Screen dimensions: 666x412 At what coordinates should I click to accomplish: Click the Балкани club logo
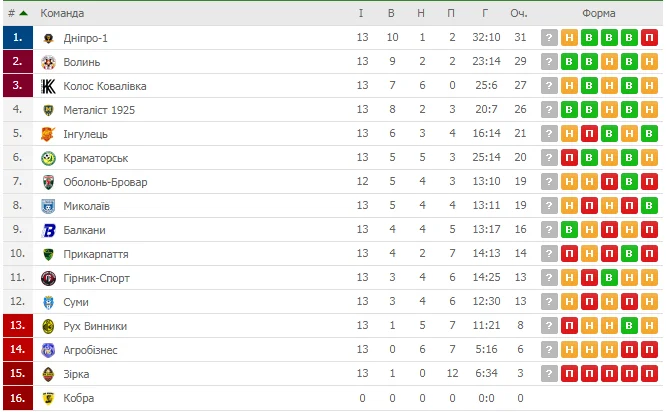48,230
